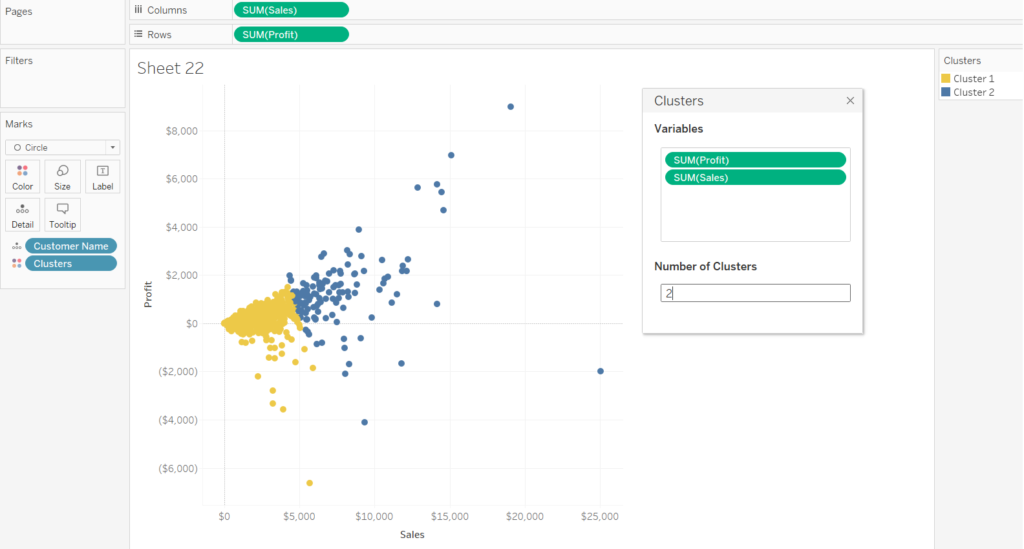Open the Size marks card
The image size is (1024, 549).
pyautogui.click(x=62, y=176)
